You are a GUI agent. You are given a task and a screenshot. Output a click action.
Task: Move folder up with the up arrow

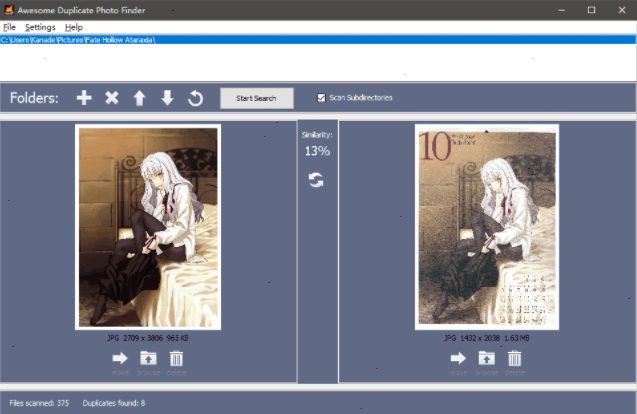coord(139,98)
